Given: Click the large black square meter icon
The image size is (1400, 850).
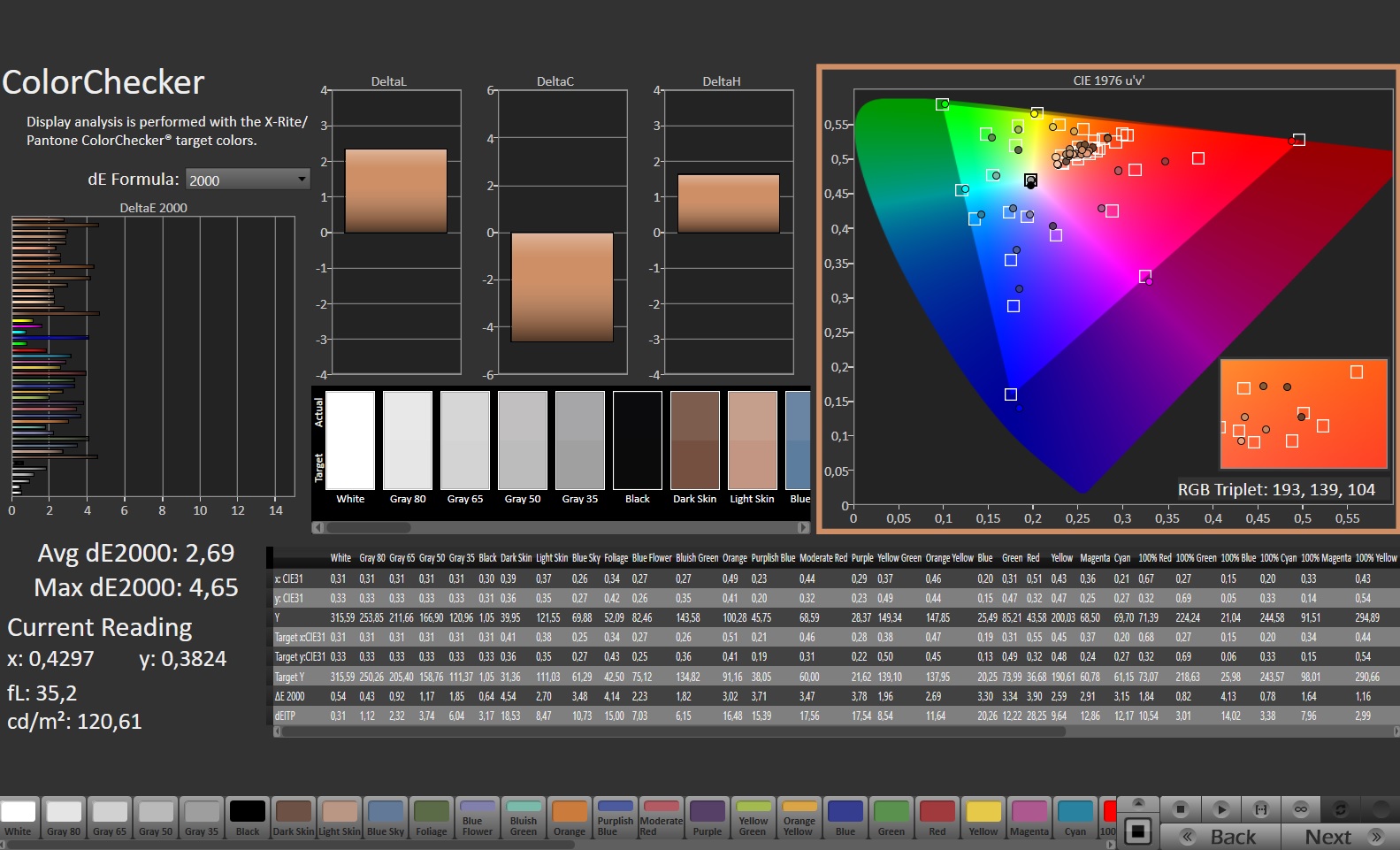Looking at the screenshot, I should coord(1138,831).
